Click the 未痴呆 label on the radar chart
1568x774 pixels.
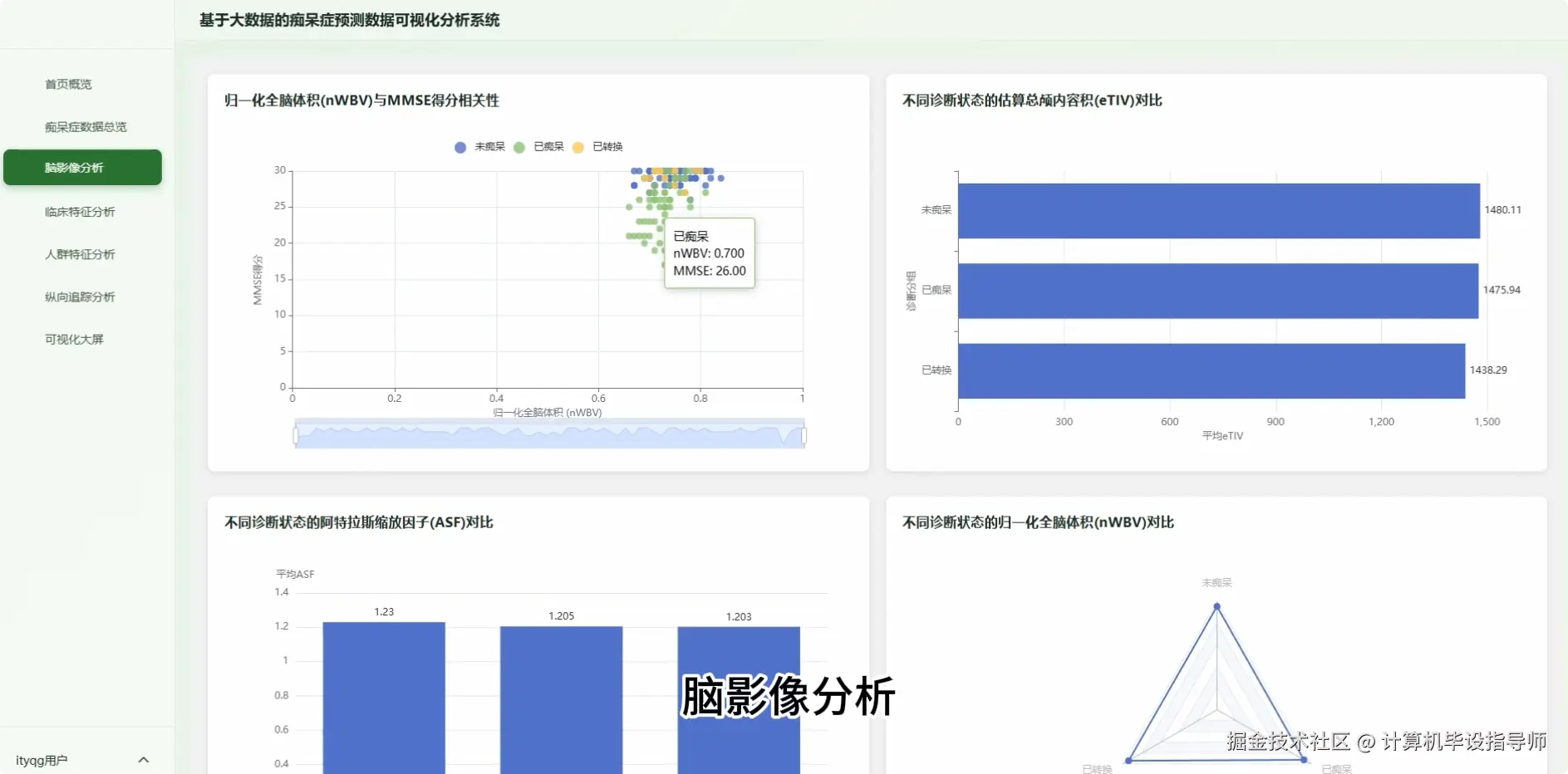[1217, 582]
